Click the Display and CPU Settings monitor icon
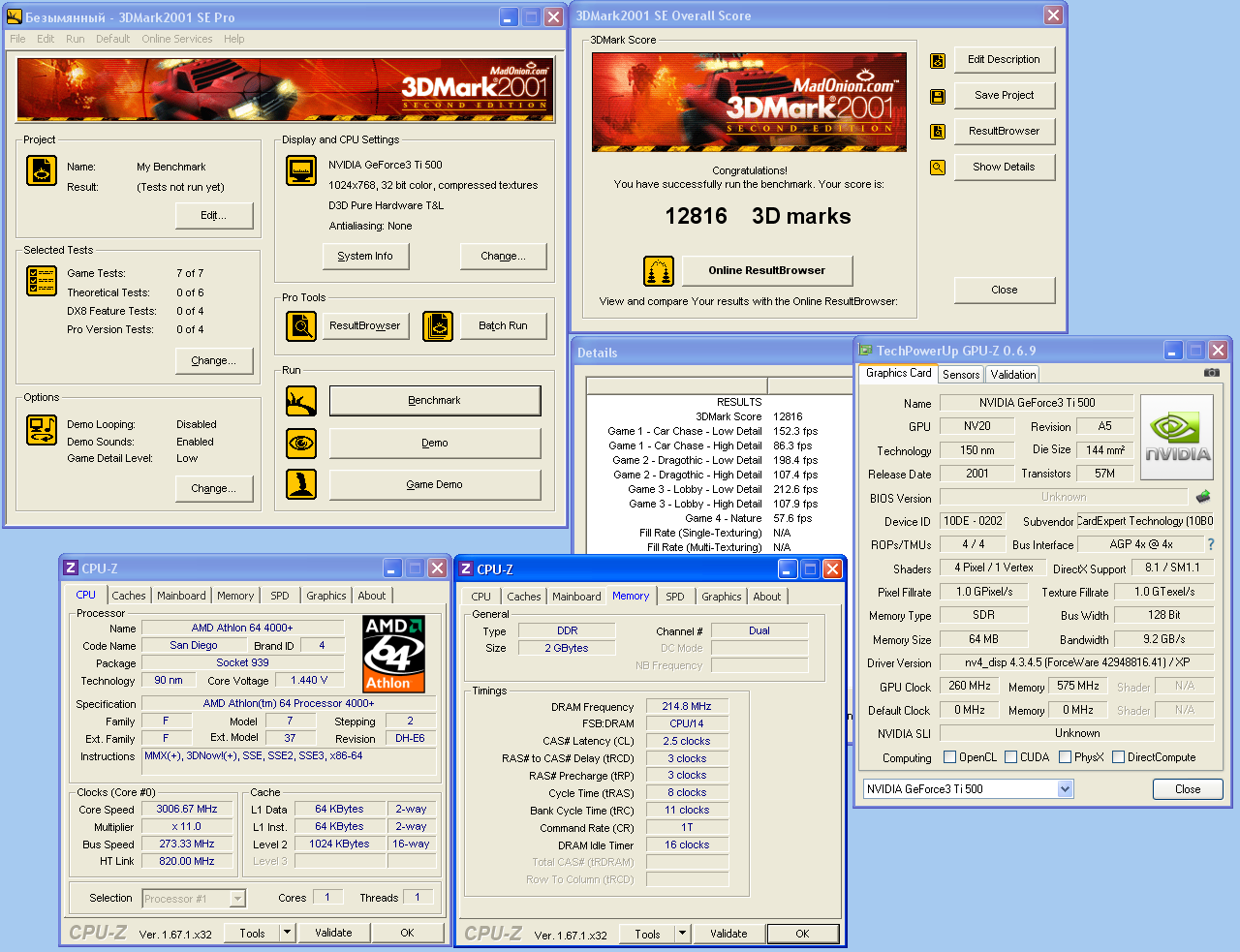1240x952 pixels. pos(301,170)
